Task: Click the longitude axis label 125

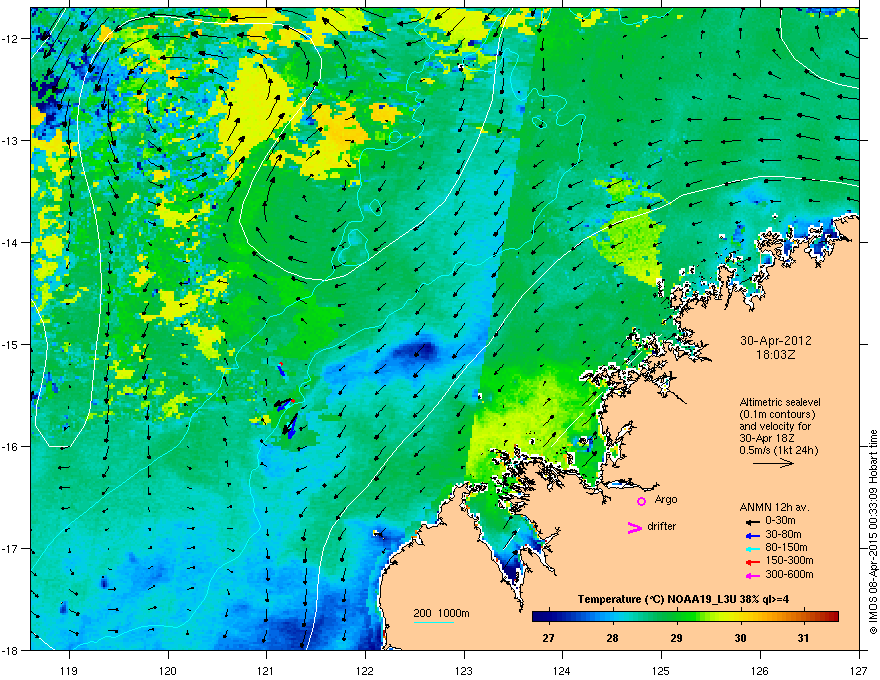Action: coord(661,671)
